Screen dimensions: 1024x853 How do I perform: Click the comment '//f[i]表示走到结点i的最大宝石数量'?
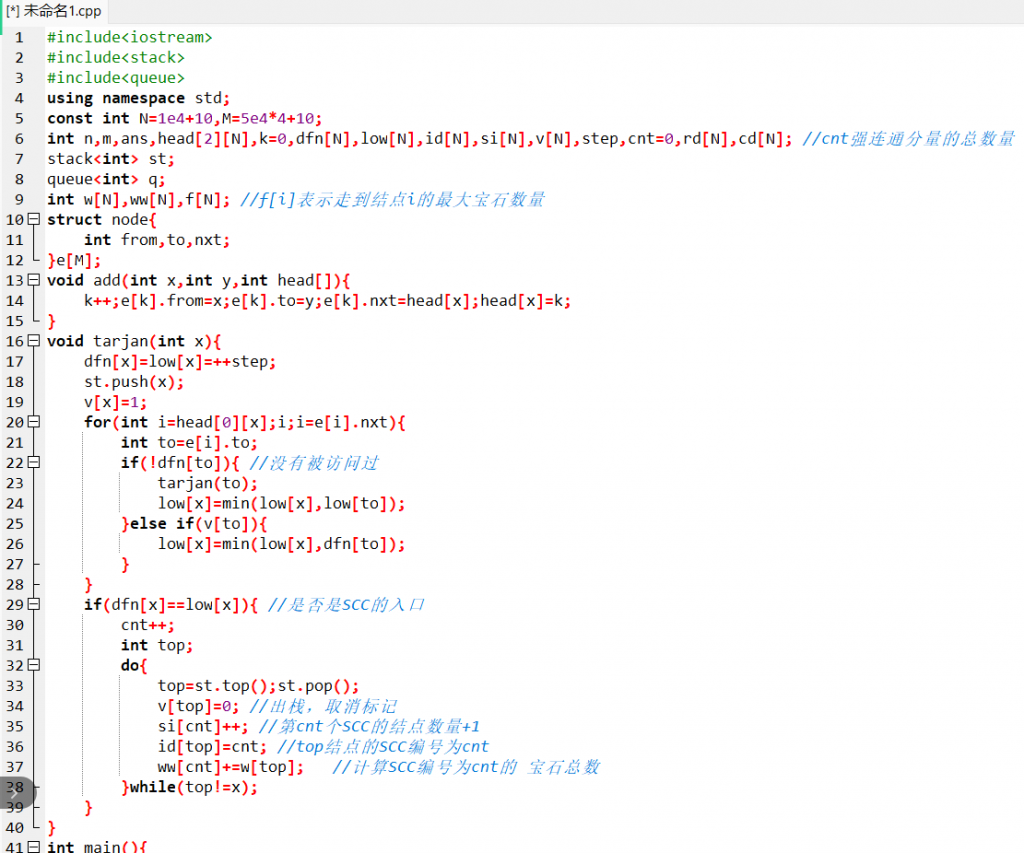click(392, 199)
